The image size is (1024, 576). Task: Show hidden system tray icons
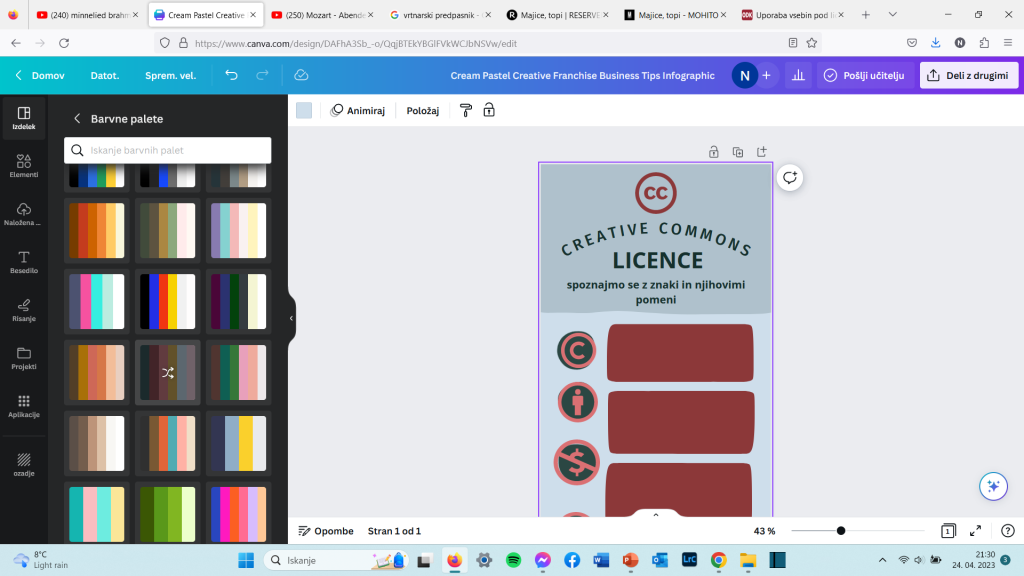coord(882,560)
